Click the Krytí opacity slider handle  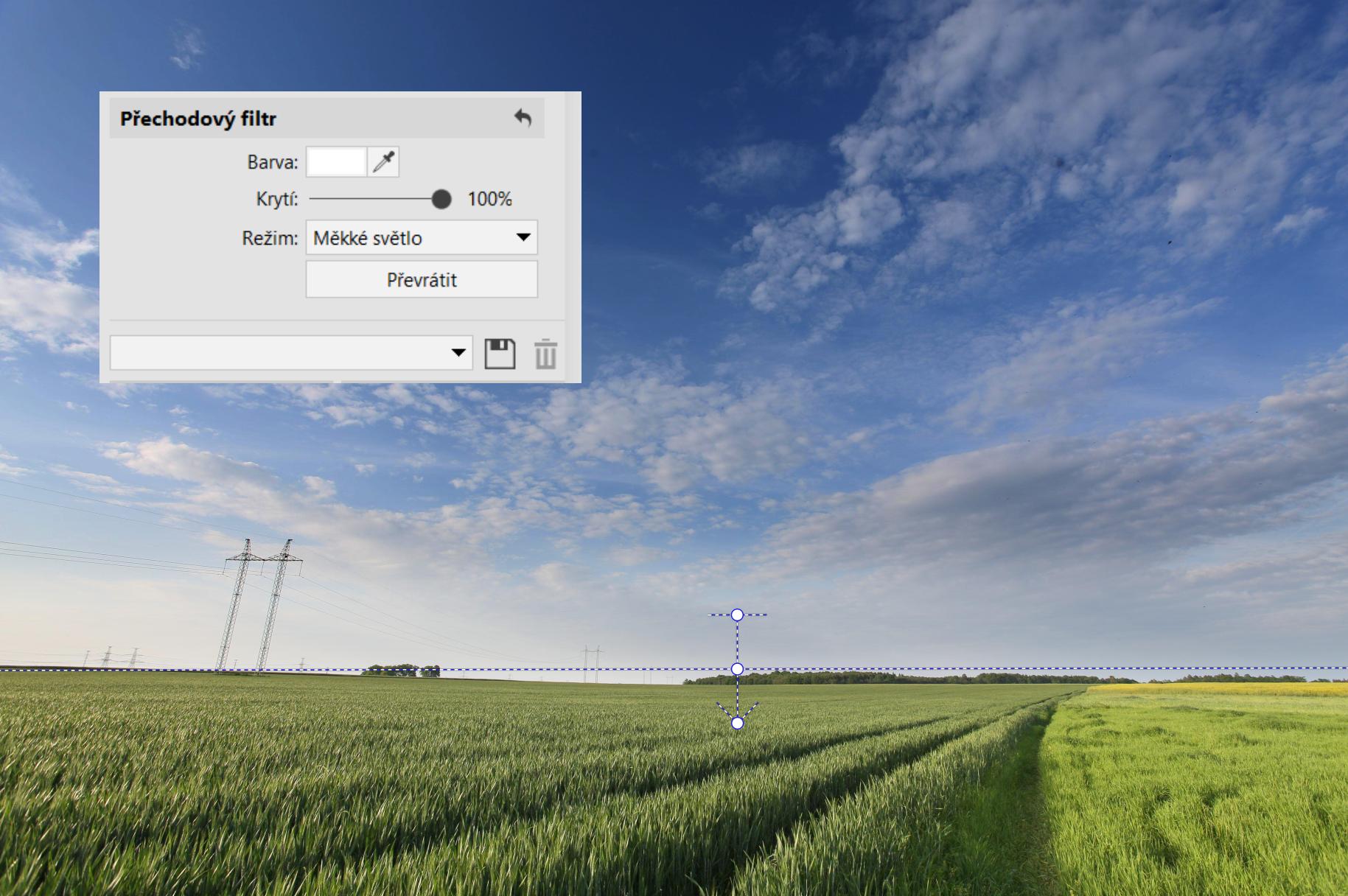pos(441,199)
